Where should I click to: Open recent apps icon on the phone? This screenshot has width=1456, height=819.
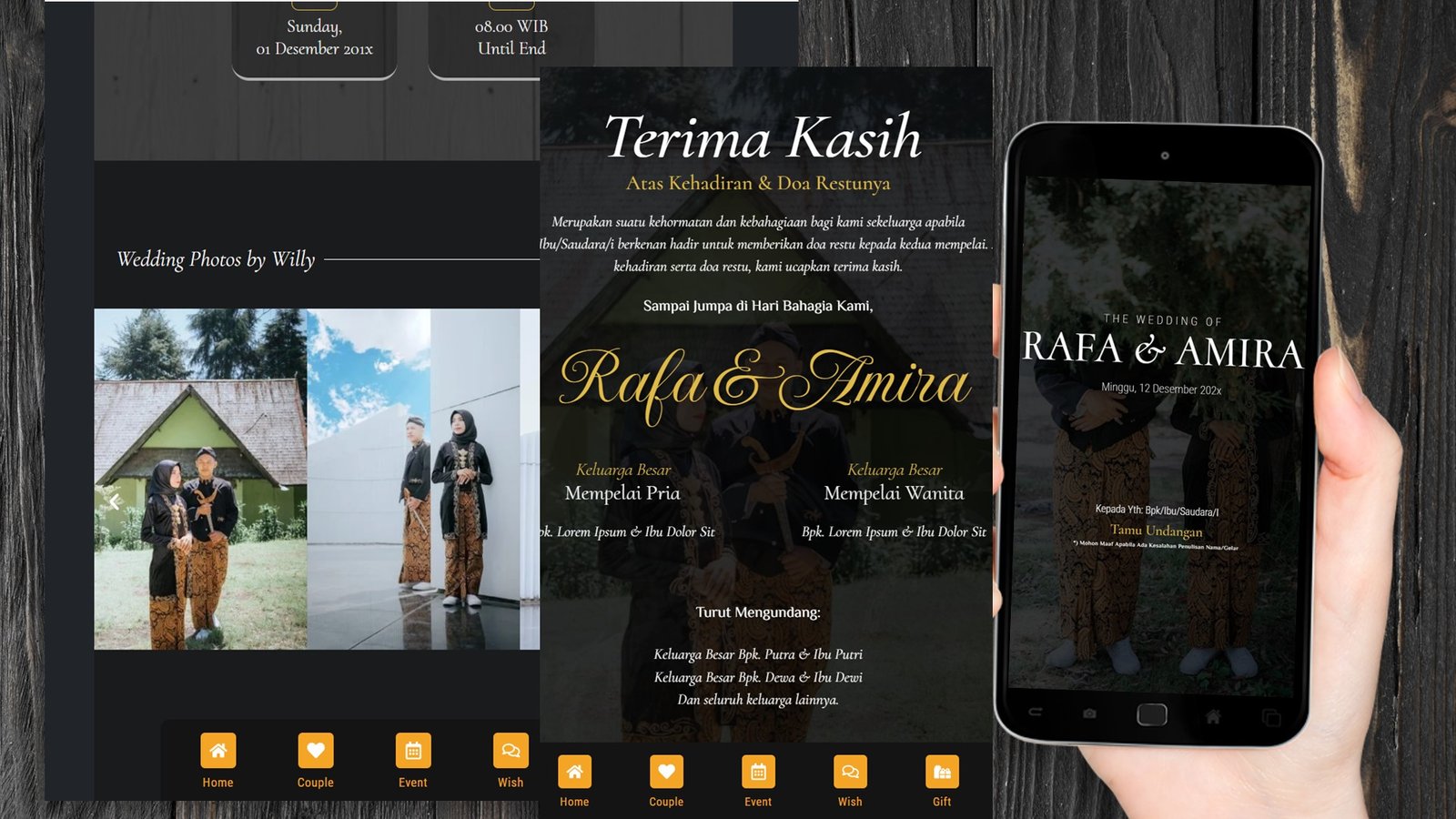[1270, 717]
